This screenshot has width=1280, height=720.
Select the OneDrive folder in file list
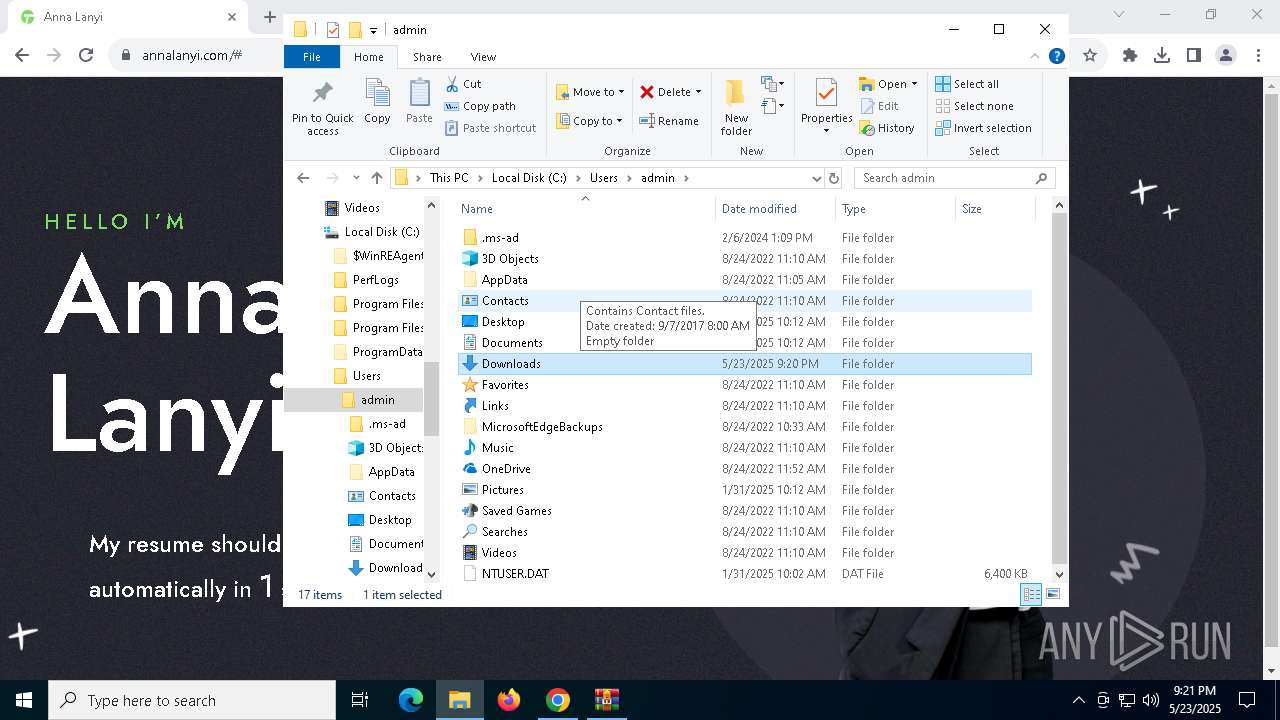744,469
